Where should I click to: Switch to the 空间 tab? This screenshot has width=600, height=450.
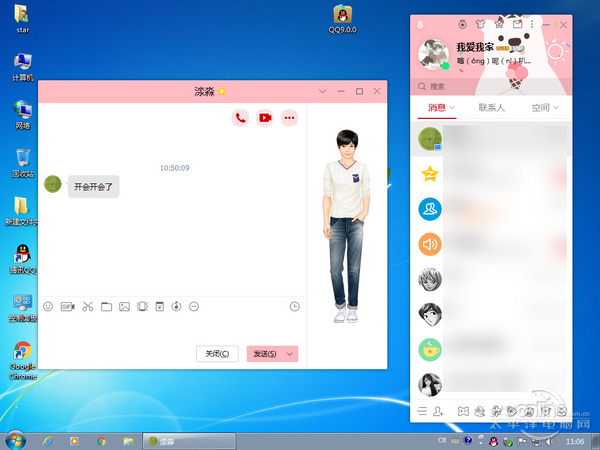tap(540, 108)
